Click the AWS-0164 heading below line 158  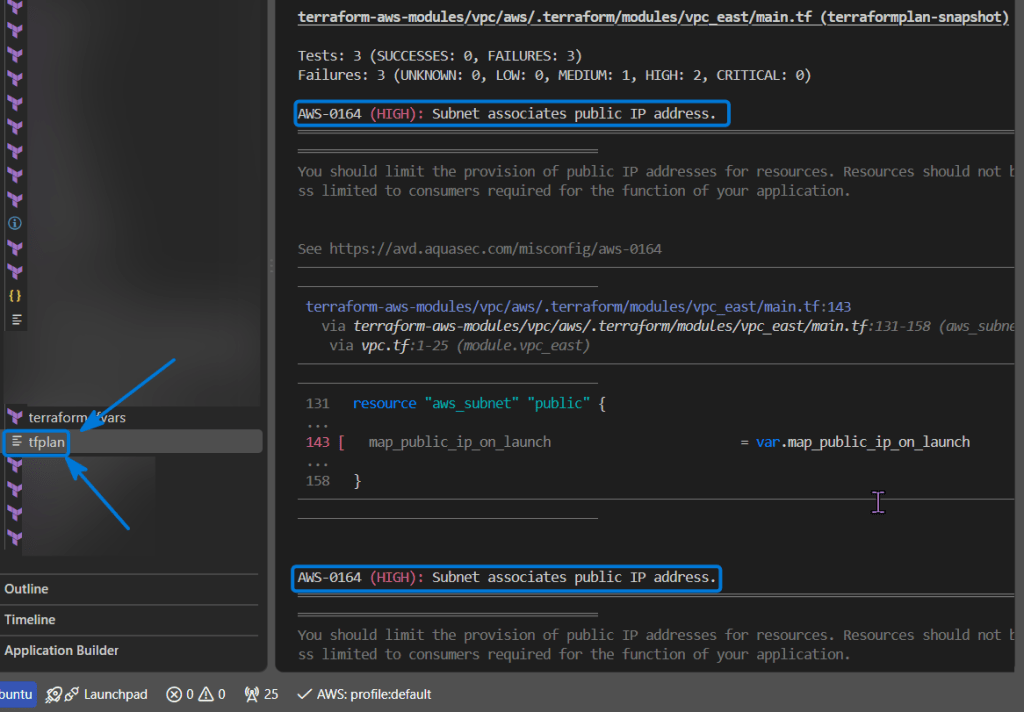click(x=506, y=577)
